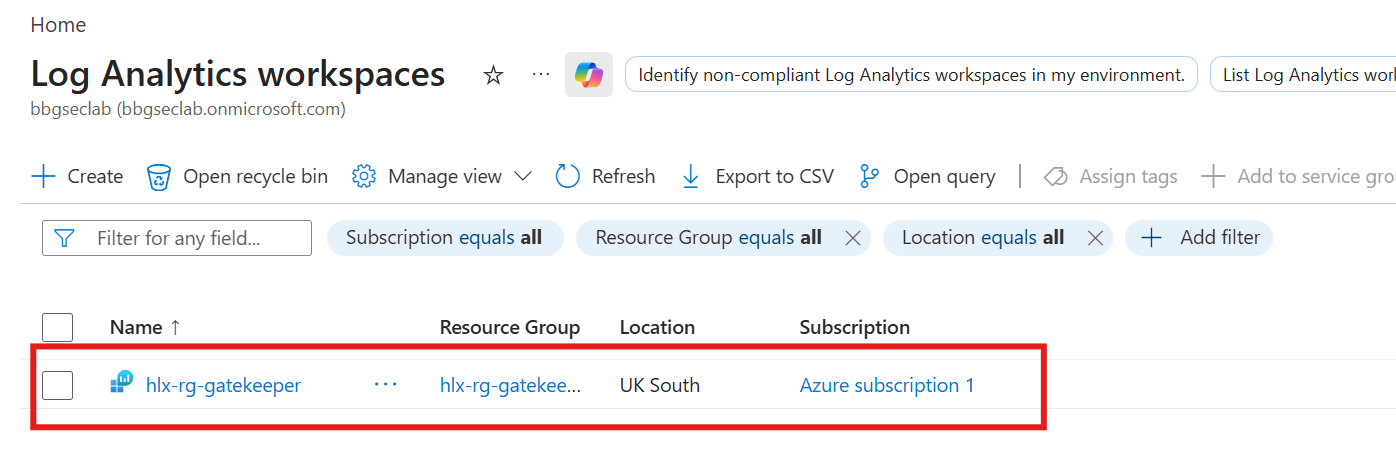1396x466 pixels.
Task: Remove the Resource Group filter
Action: coord(853,238)
